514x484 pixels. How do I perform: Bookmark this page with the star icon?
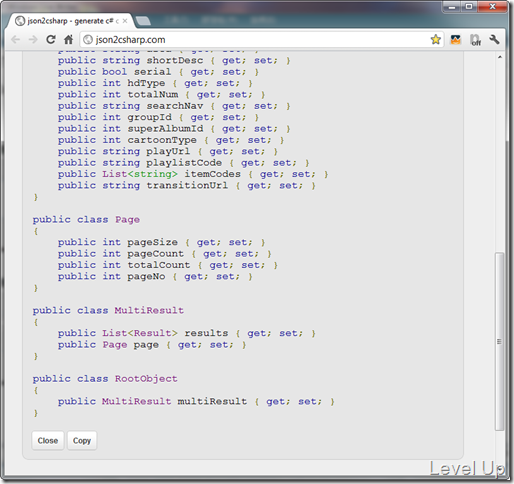click(435, 39)
